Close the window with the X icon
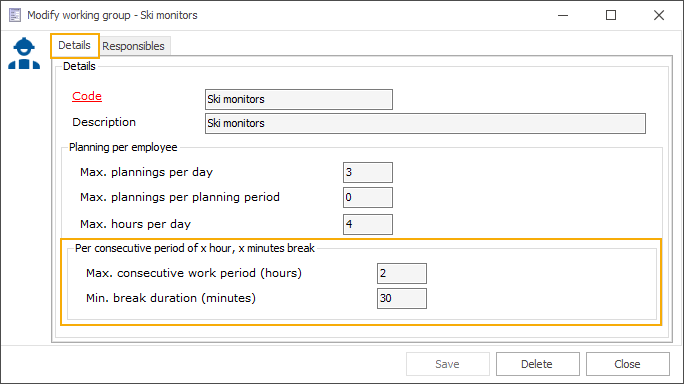The height and width of the screenshot is (384, 684). click(x=659, y=15)
